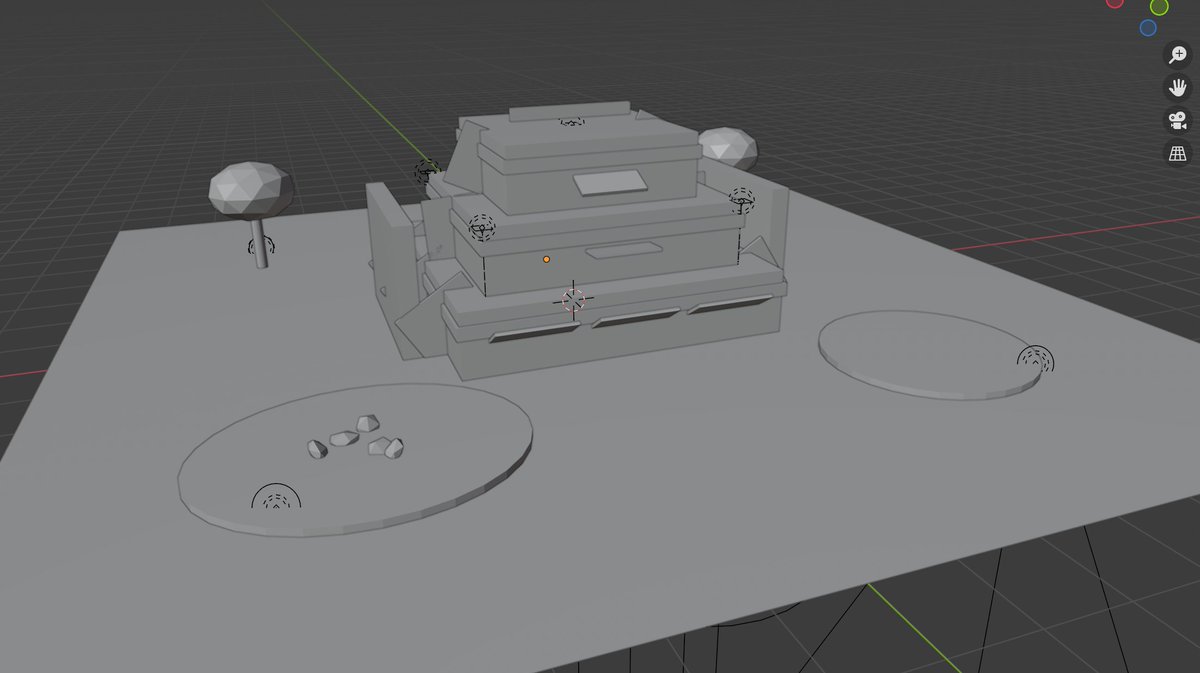Click the 3D cursor crosshair on the building
The width and height of the screenshot is (1200, 673).
(x=573, y=299)
